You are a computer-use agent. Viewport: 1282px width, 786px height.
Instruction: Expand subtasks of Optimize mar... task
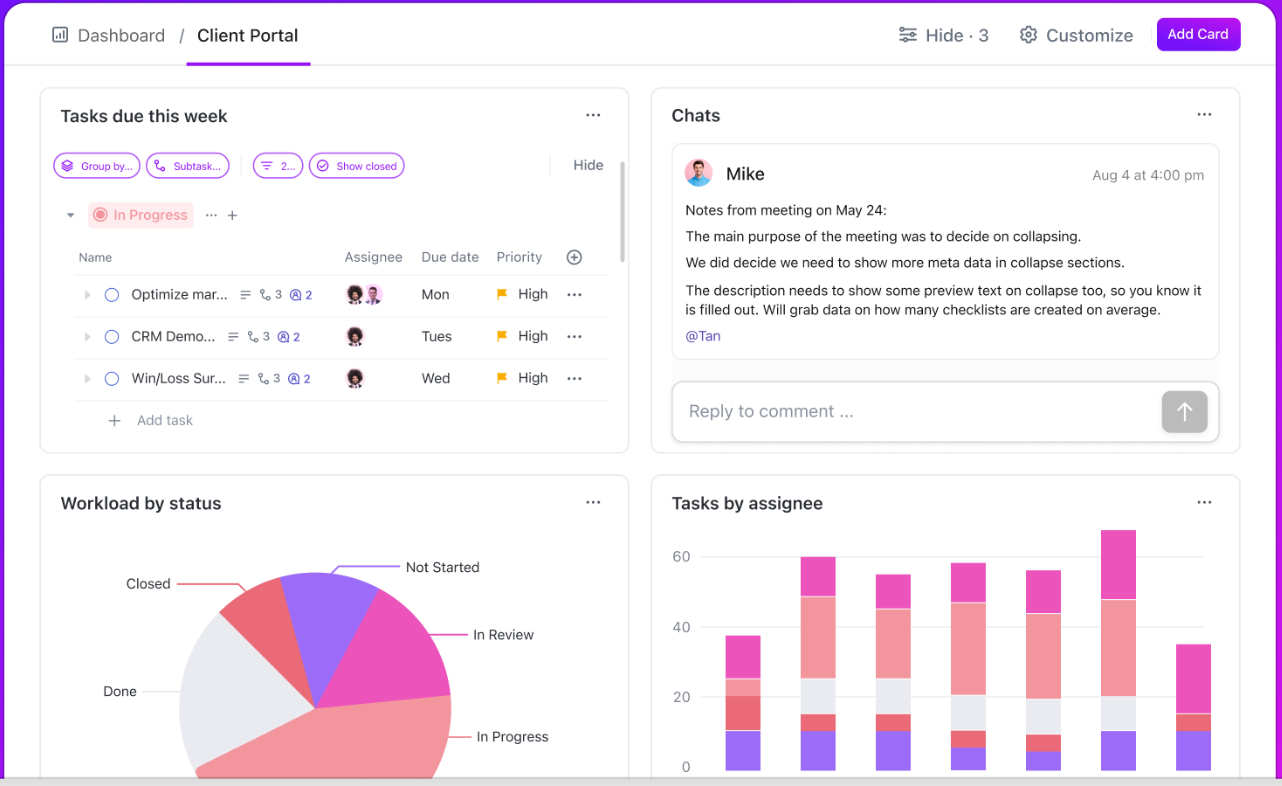(87, 295)
